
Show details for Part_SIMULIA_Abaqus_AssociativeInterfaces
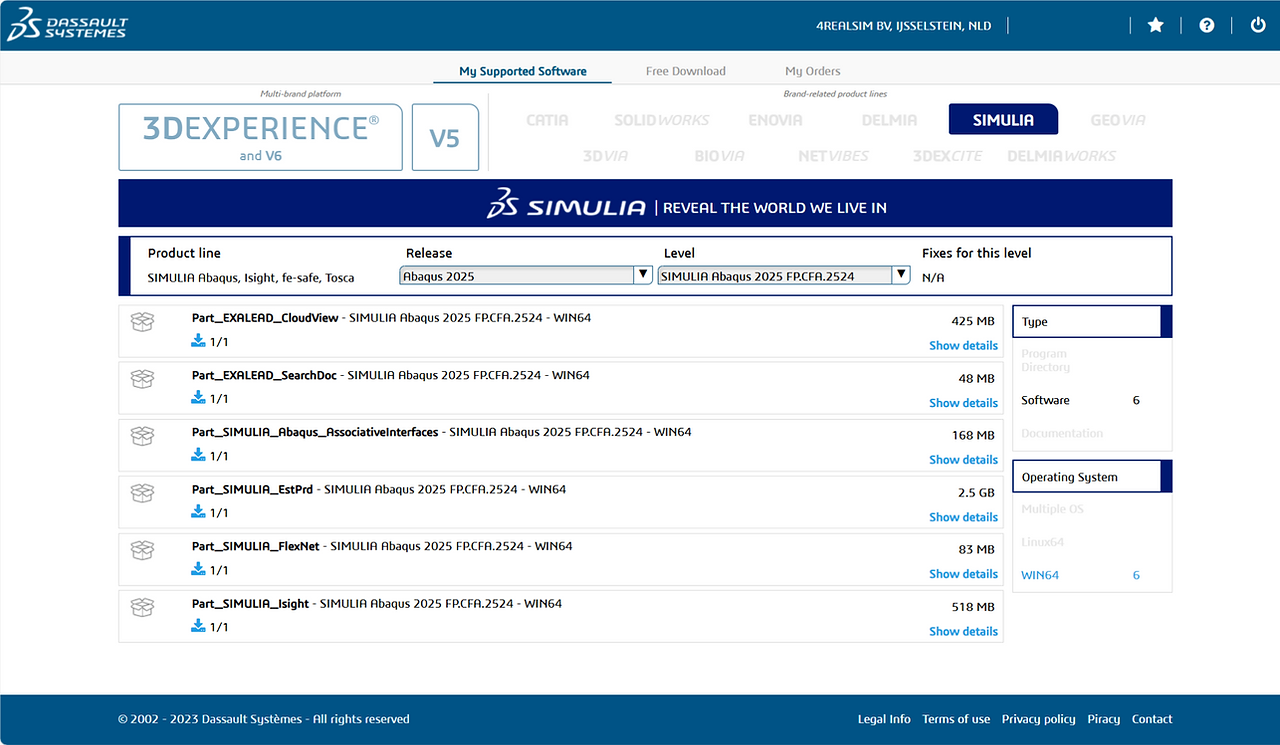coord(963,460)
